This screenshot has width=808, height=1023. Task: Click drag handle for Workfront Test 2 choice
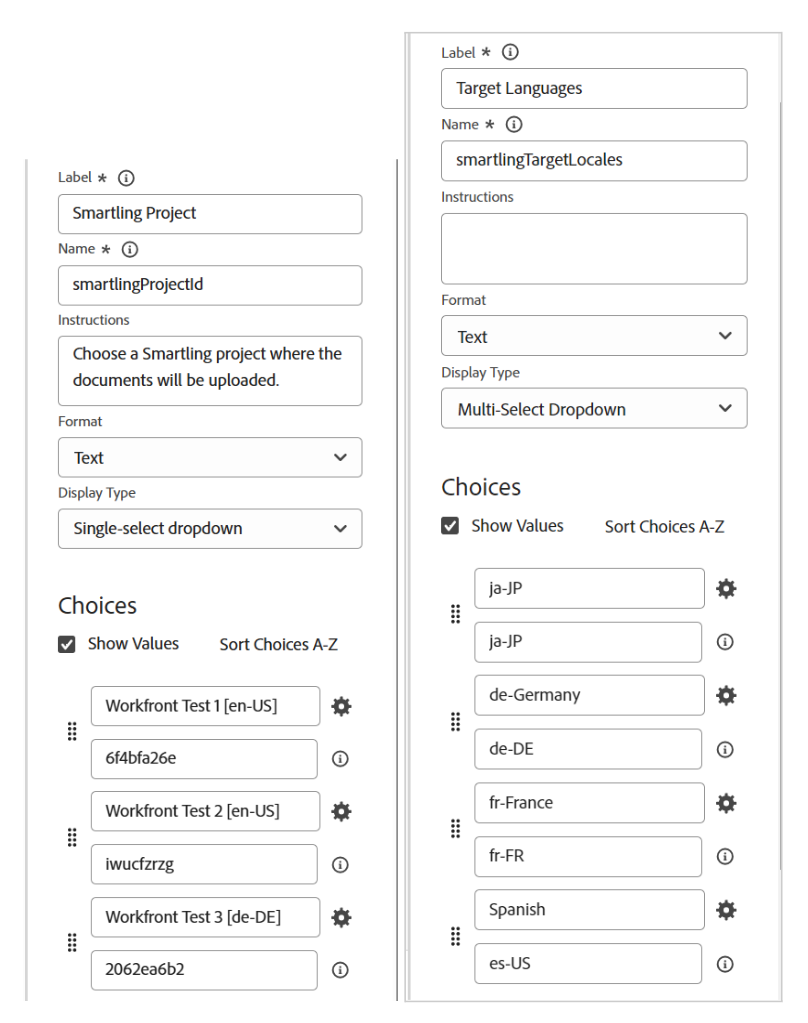click(x=72, y=838)
